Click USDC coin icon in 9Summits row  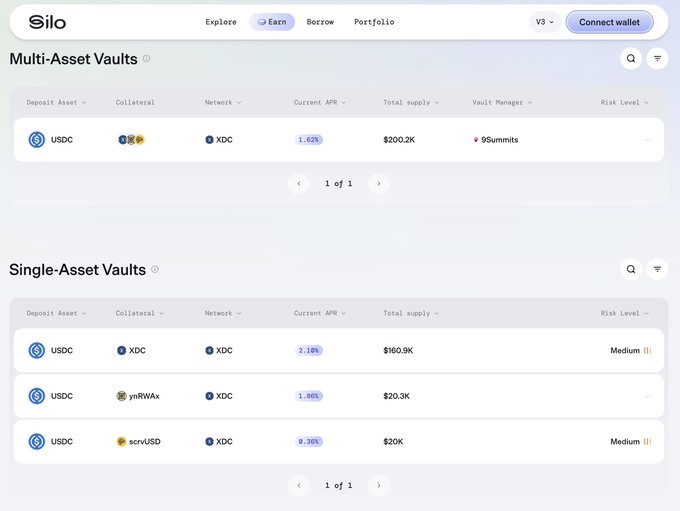(x=37, y=140)
